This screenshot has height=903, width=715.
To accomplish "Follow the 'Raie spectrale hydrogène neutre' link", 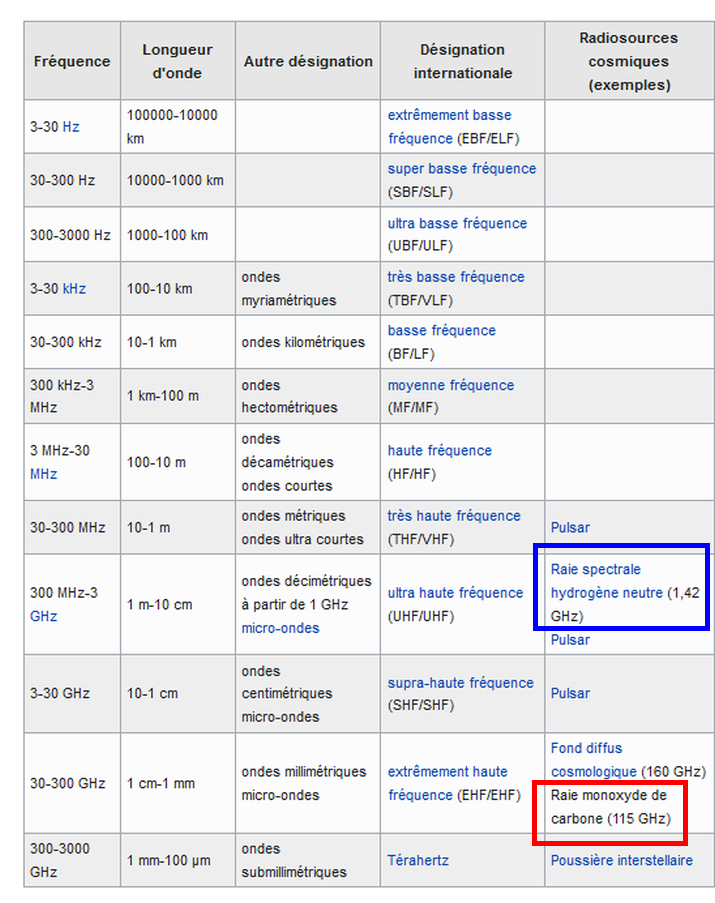I will (x=607, y=581).
